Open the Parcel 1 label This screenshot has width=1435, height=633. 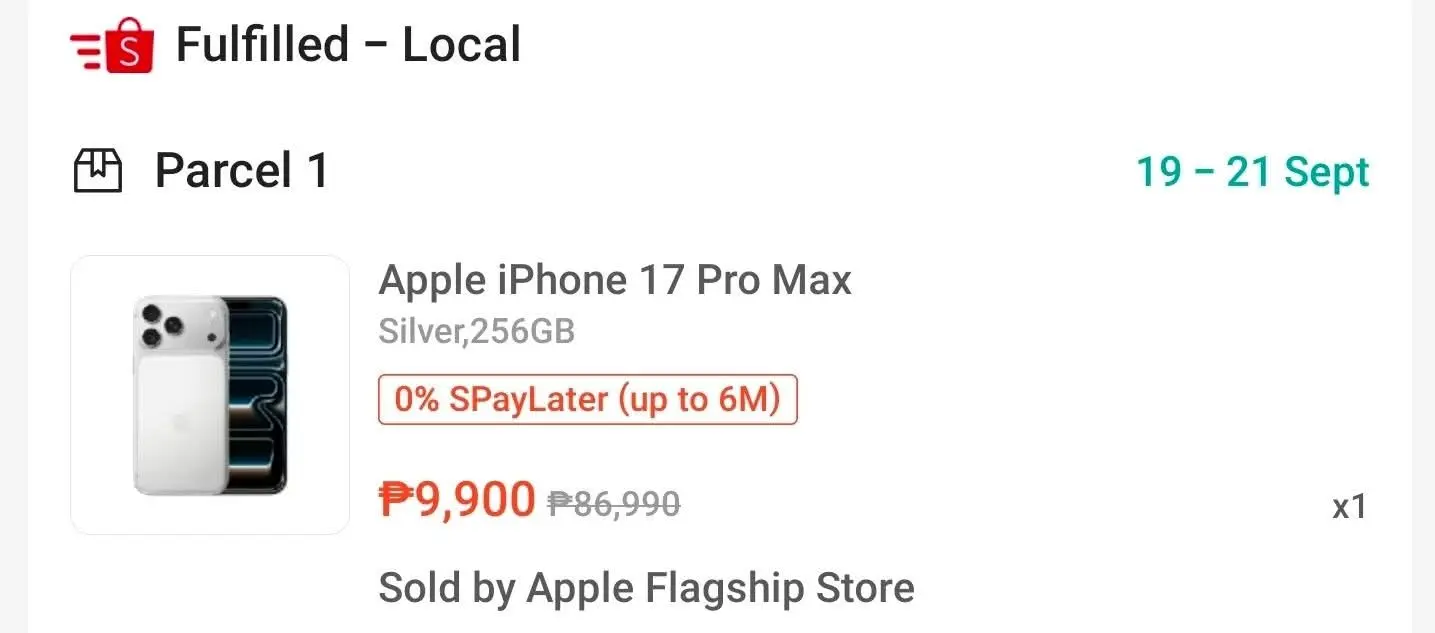(x=242, y=171)
